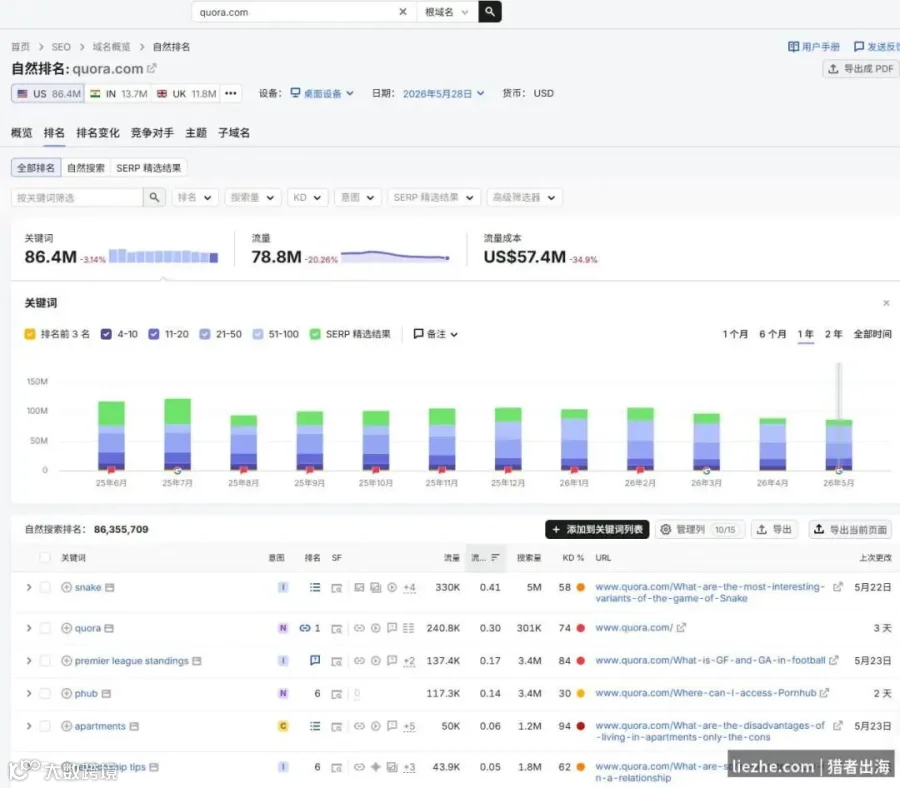Toggle the 11-20 positions checkbox
Image resolution: width=900 pixels, height=788 pixels.
[x=154, y=334]
